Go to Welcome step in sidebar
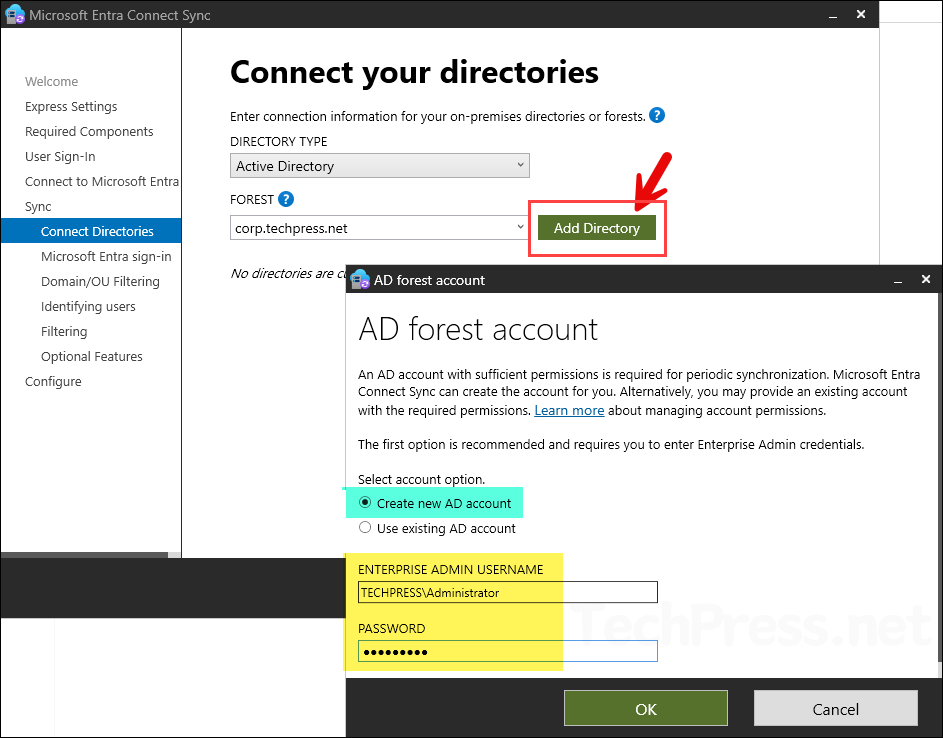Viewport: 943px width, 738px height. tap(51, 81)
